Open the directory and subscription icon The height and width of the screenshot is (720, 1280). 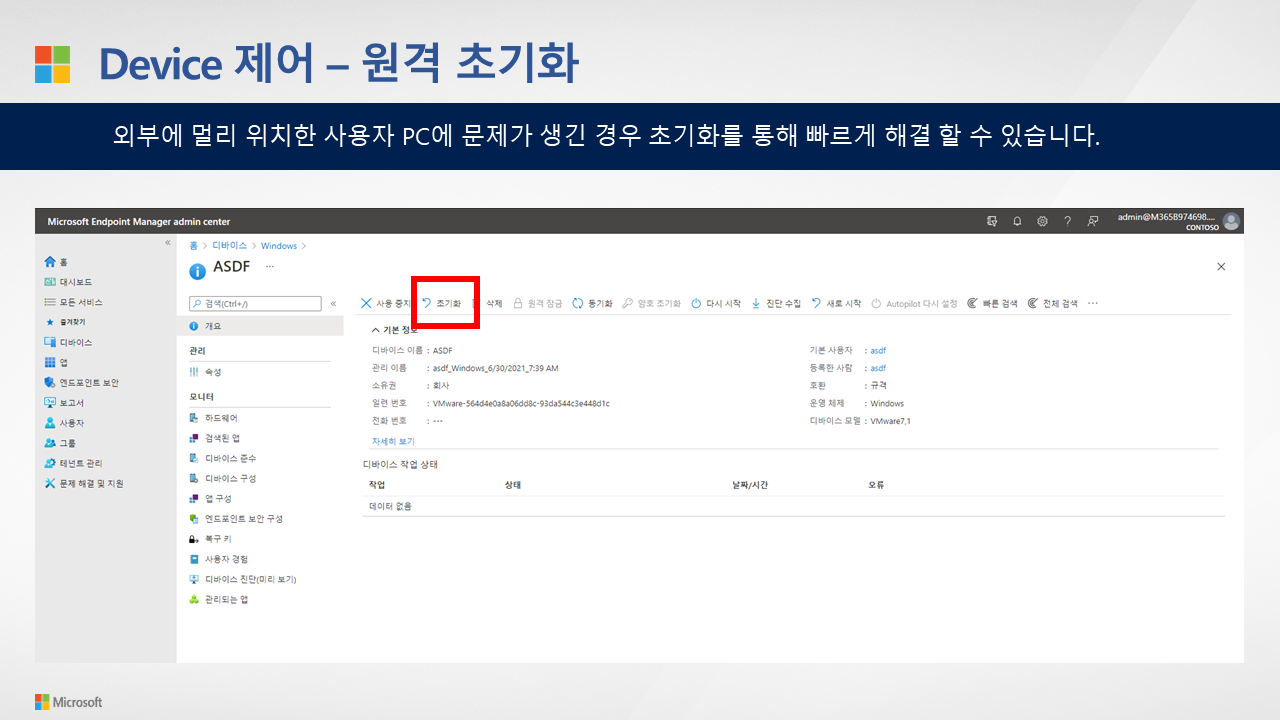[992, 221]
